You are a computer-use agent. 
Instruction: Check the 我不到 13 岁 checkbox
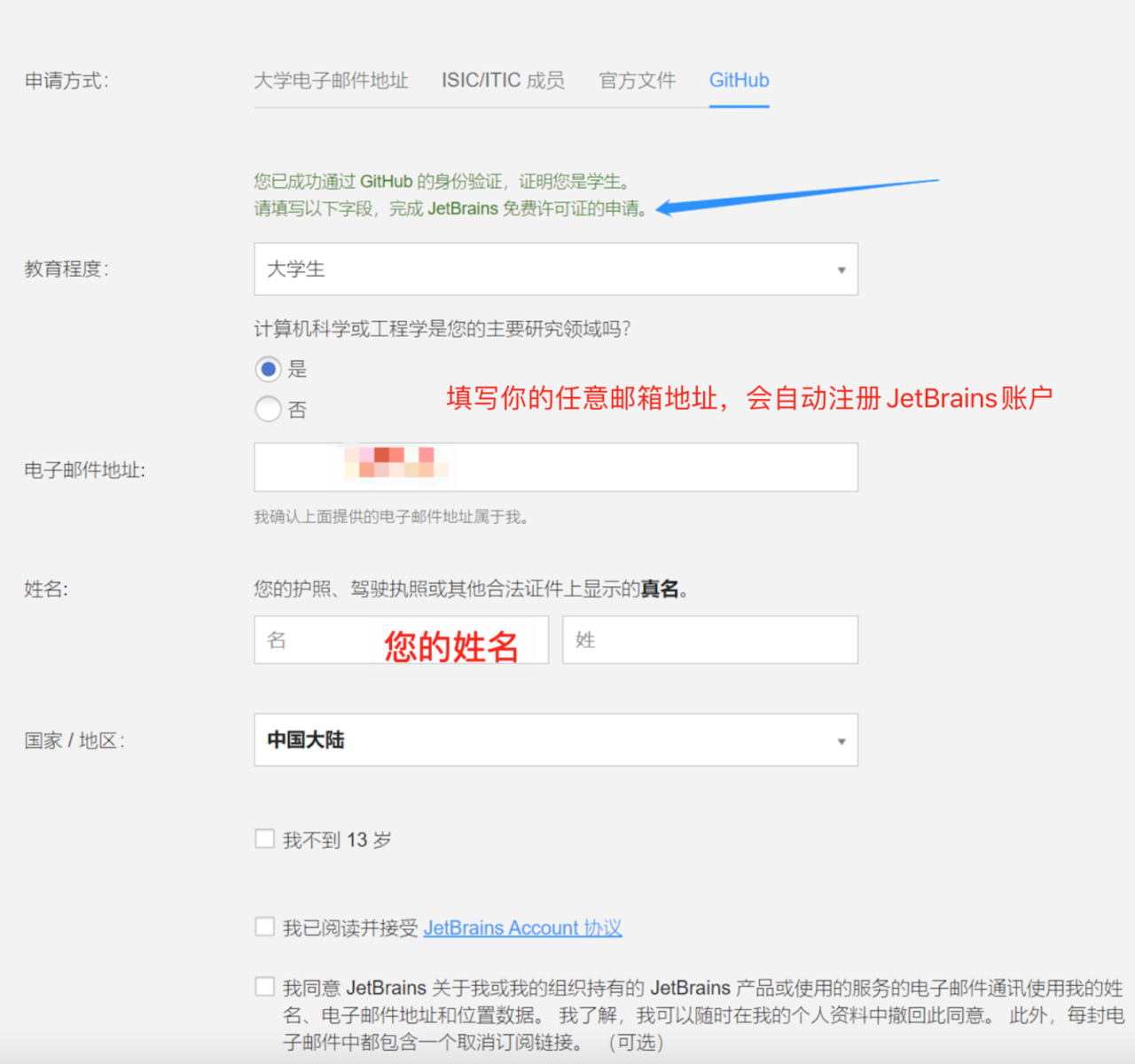click(x=264, y=839)
